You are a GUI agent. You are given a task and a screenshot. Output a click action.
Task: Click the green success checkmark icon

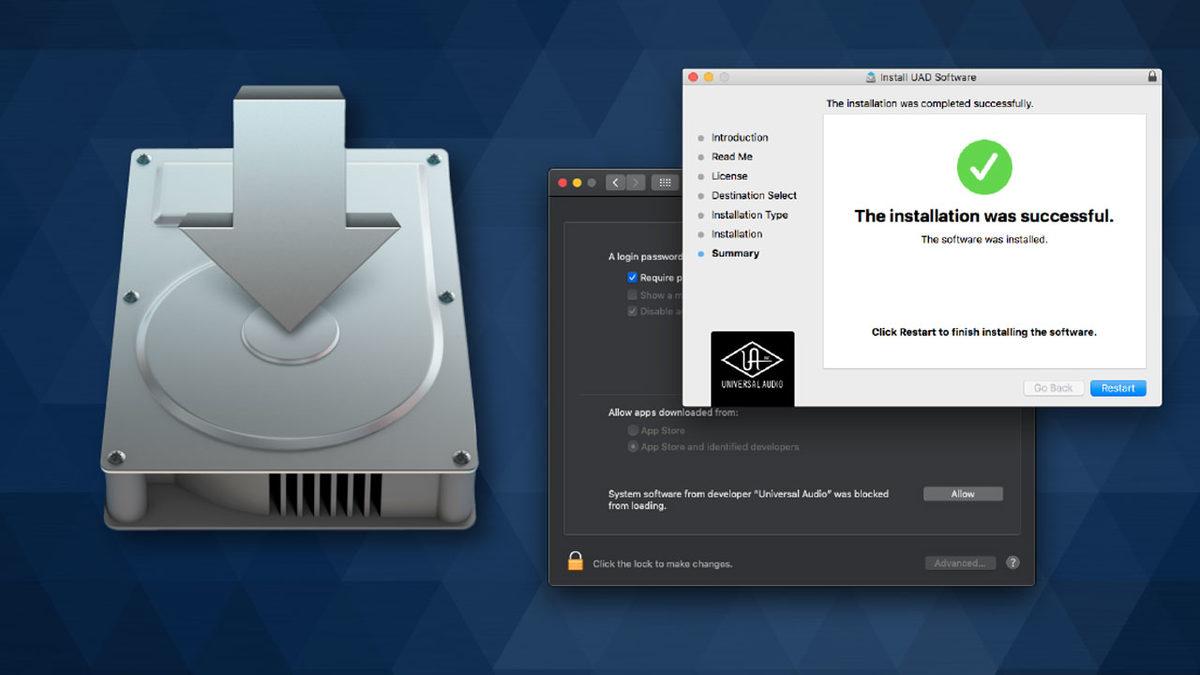tap(984, 167)
